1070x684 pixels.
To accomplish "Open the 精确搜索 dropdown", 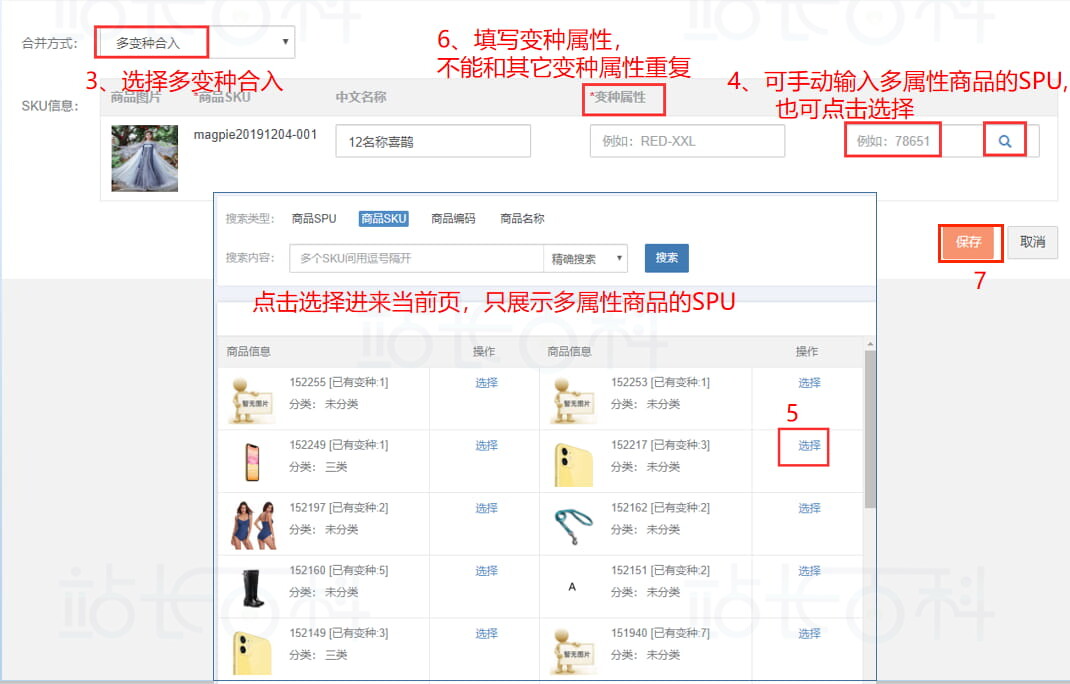I will 585,259.
